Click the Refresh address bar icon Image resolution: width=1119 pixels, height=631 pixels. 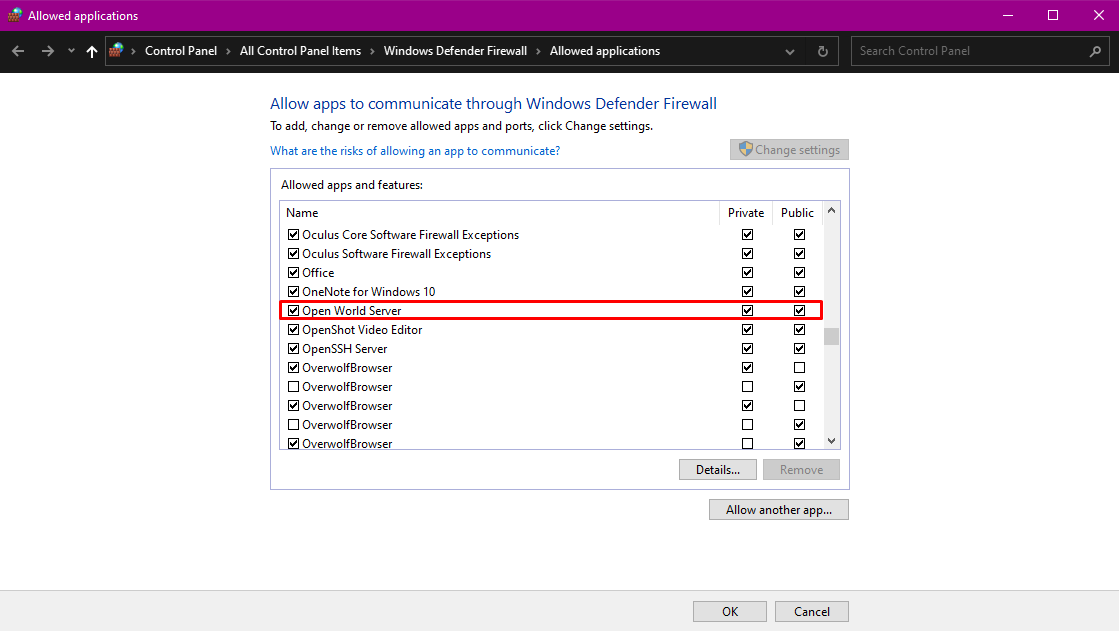tap(822, 51)
